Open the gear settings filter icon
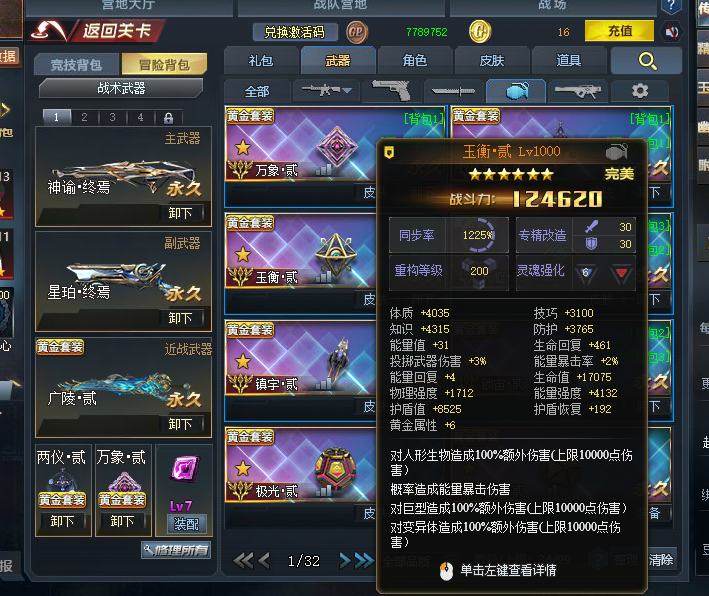The image size is (709, 596). pyautogui.click(x=639, y=91)
